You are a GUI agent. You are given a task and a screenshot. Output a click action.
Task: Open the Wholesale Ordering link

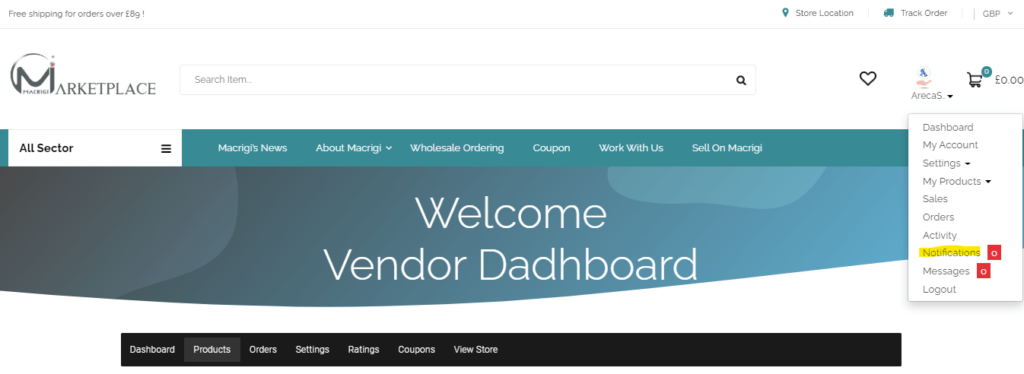pos(457,148)
